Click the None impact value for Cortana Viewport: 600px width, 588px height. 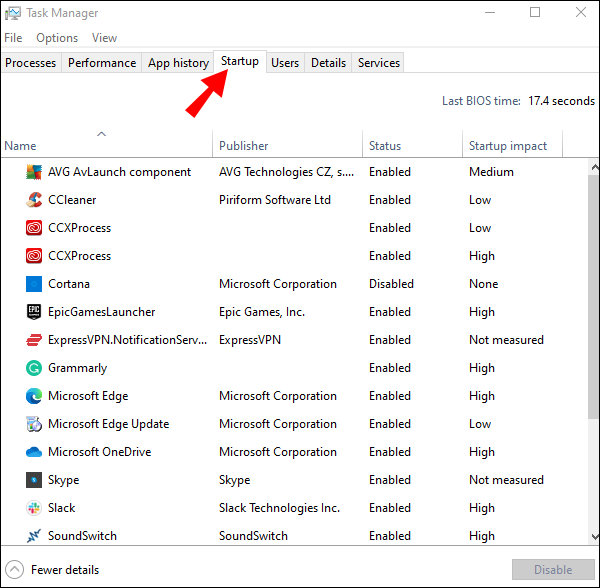point(484,284)
